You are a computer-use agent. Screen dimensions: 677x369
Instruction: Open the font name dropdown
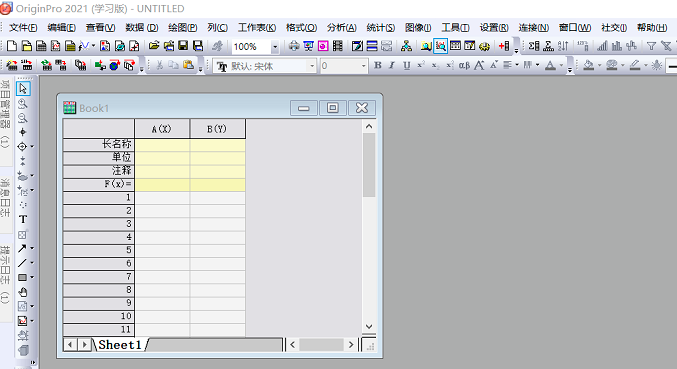[312, 66]
